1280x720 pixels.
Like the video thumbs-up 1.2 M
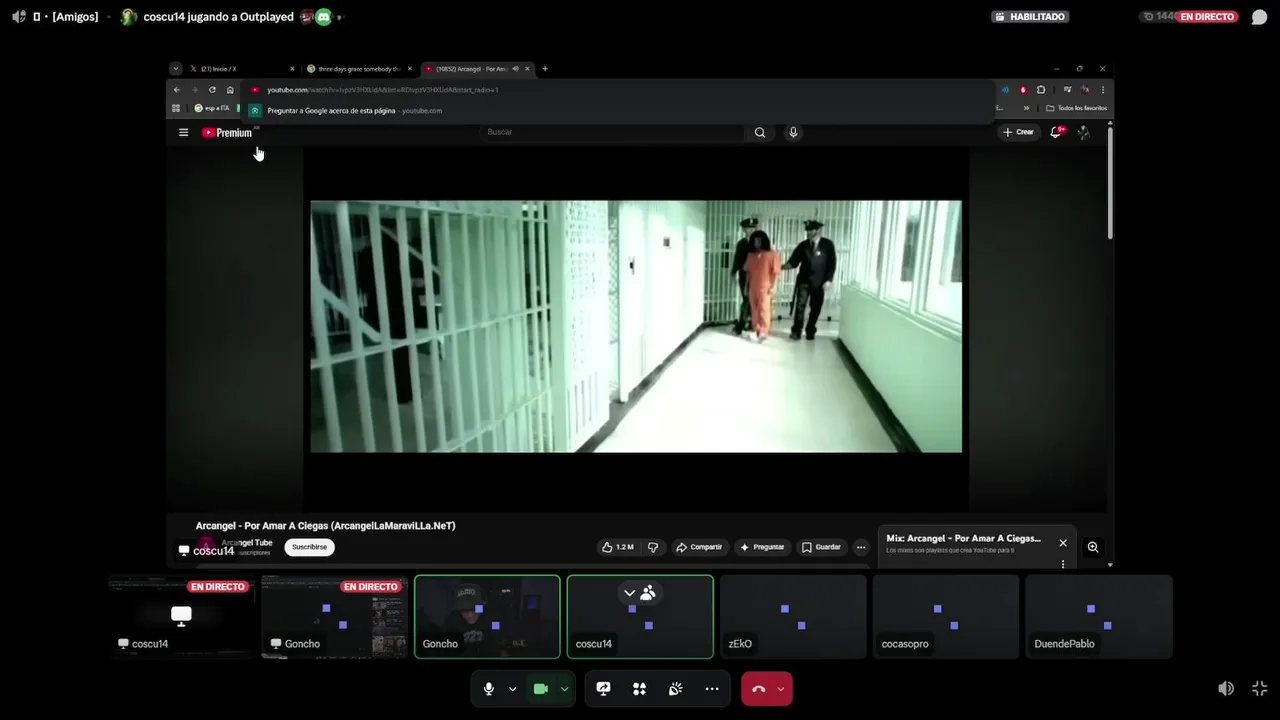tap(618, 547)
